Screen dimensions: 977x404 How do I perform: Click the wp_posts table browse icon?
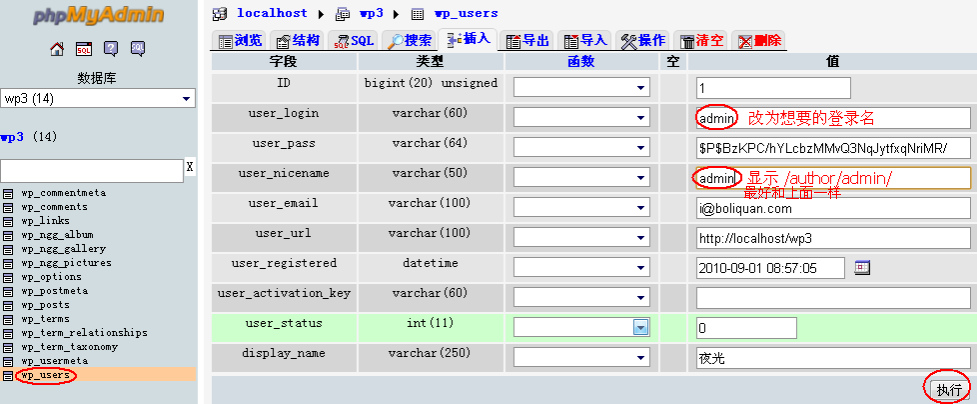pyautogui.click(x=8, y=305)
